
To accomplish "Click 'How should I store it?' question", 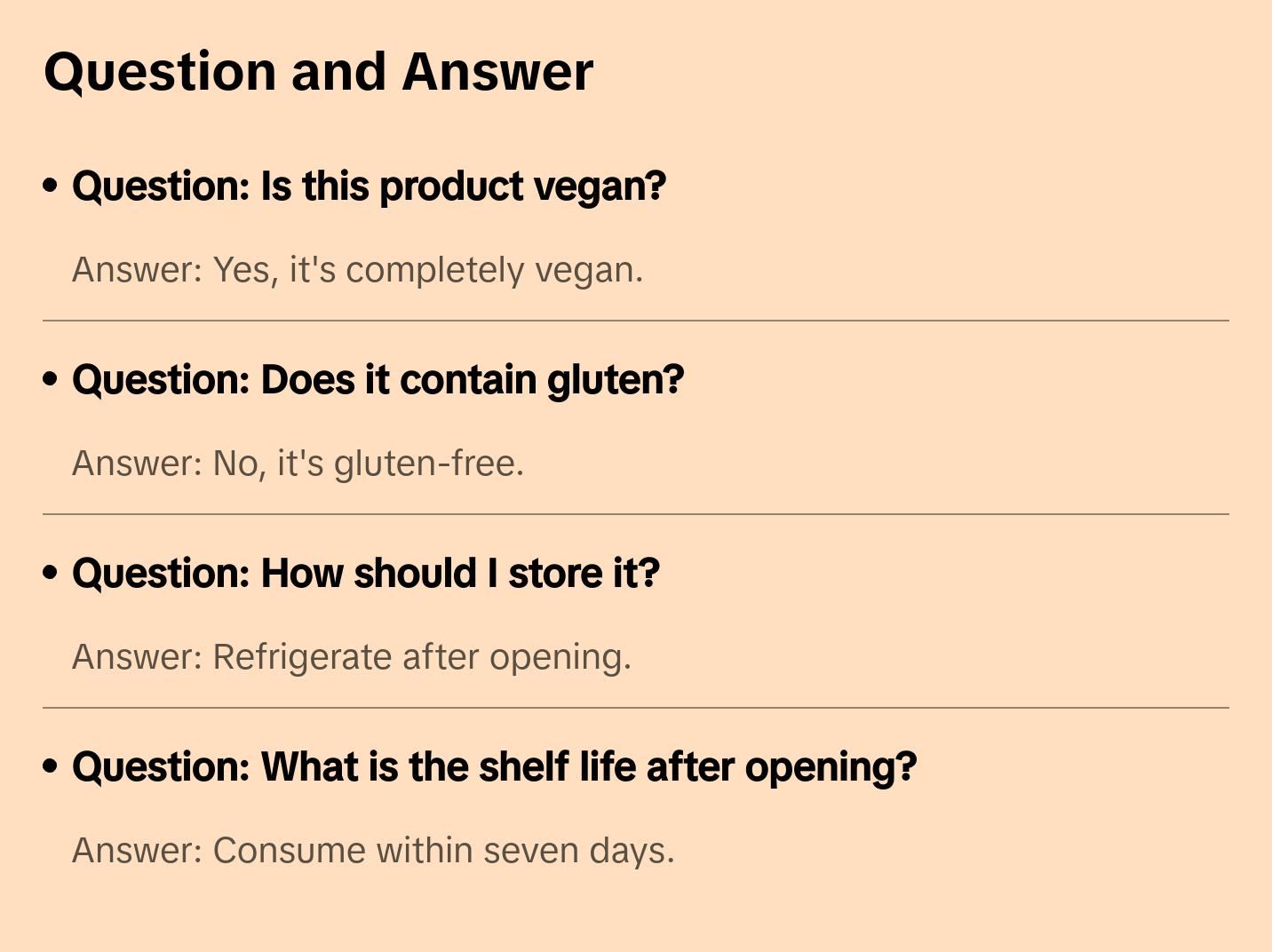I will pyautogui.click(x=365, y=574).
